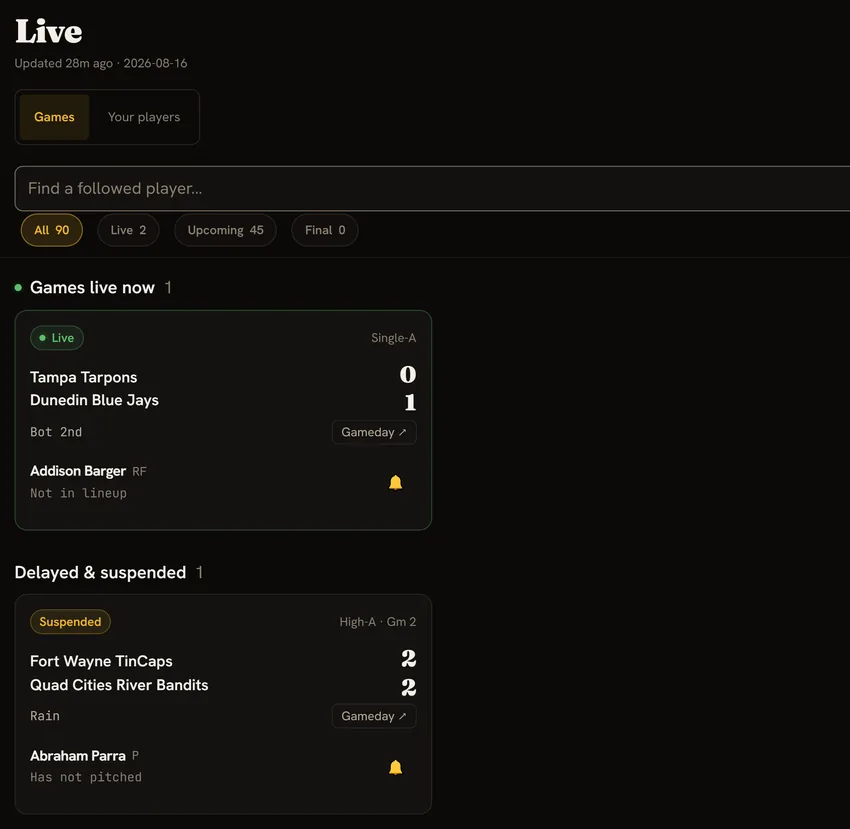Click the Live page title
The image size is (850, 829).
(49, 31)
